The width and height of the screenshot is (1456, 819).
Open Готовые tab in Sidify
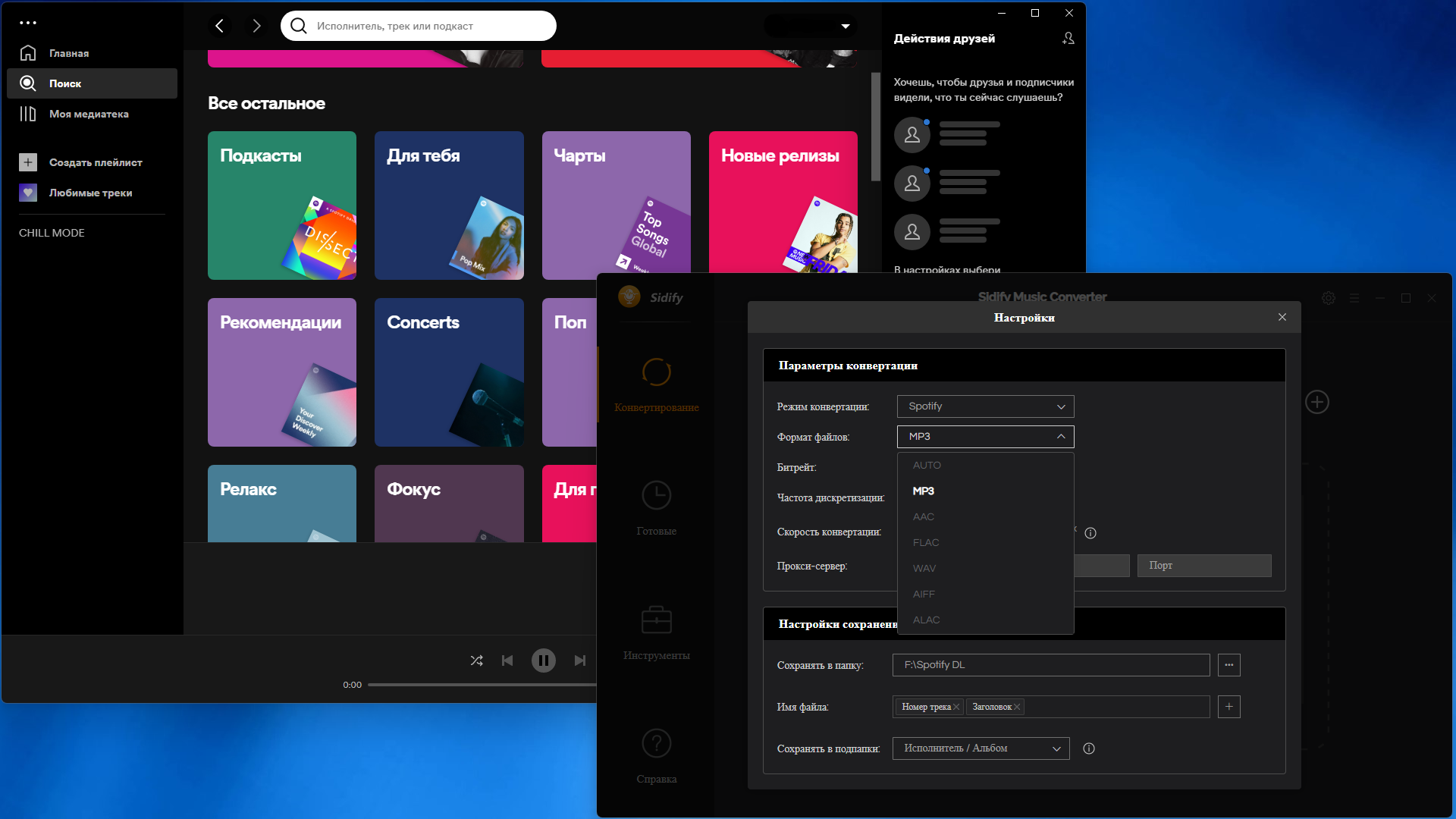(657, 509)
